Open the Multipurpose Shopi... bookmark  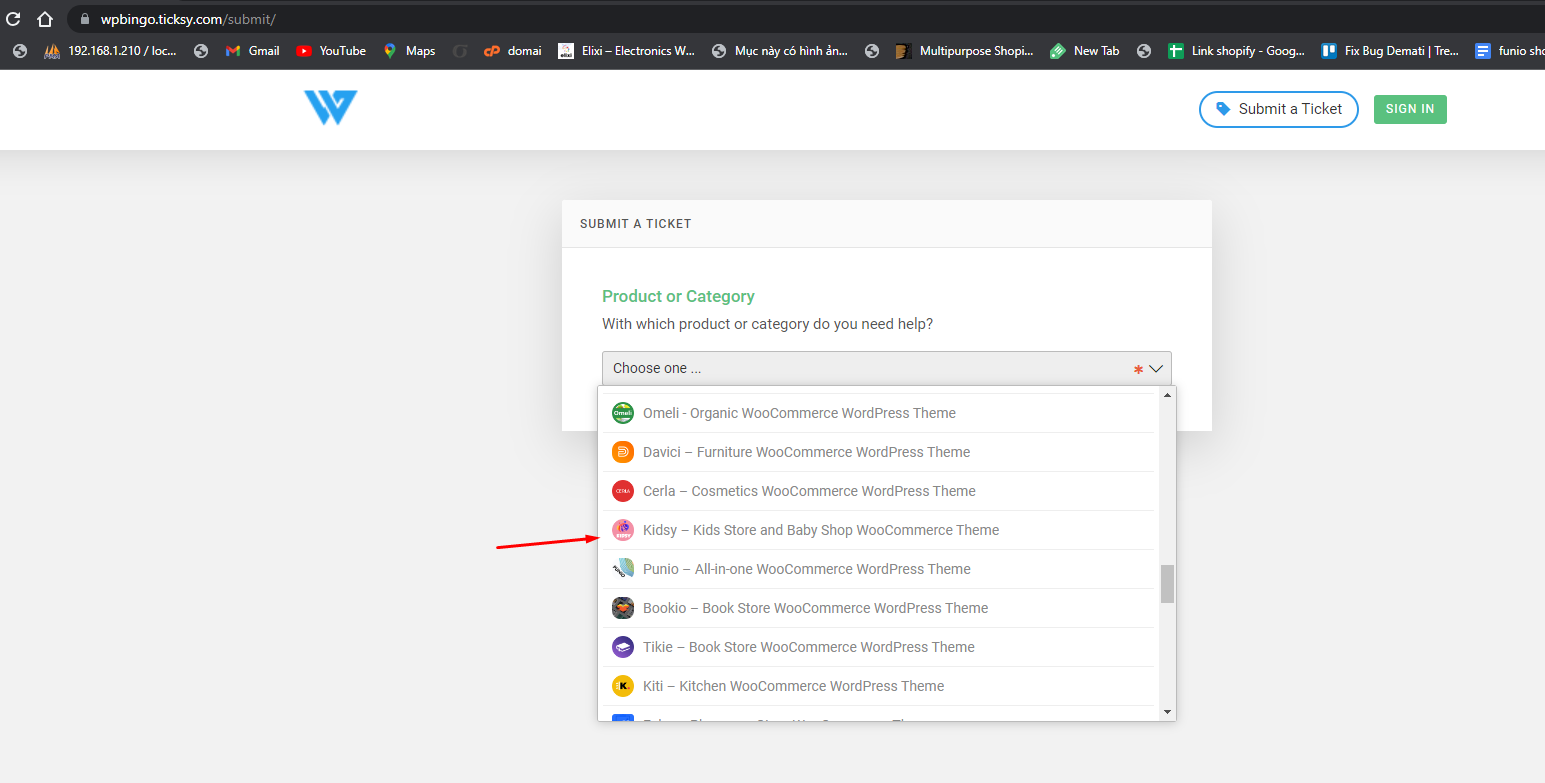(964, 51)
